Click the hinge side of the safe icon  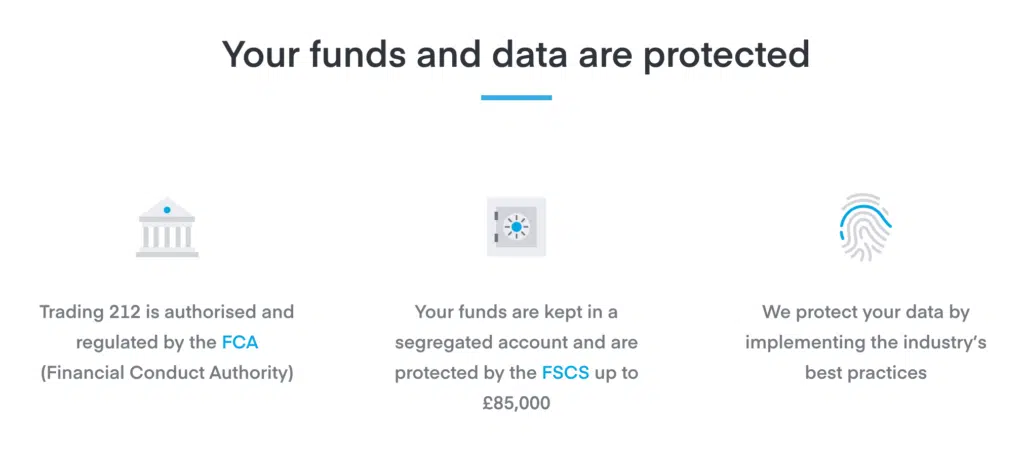[x=497, y=227]
